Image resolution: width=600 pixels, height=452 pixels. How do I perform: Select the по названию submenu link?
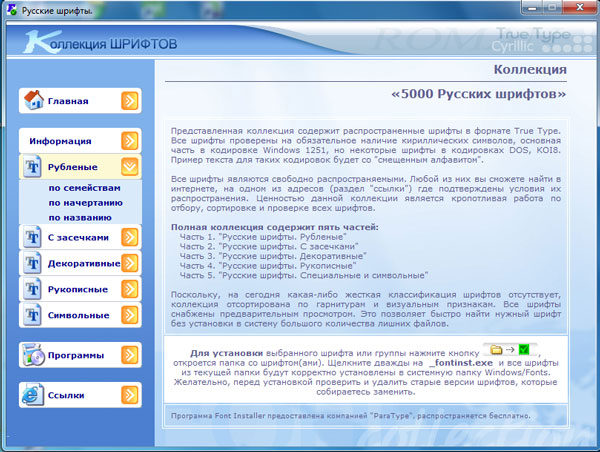pos(80,217)
